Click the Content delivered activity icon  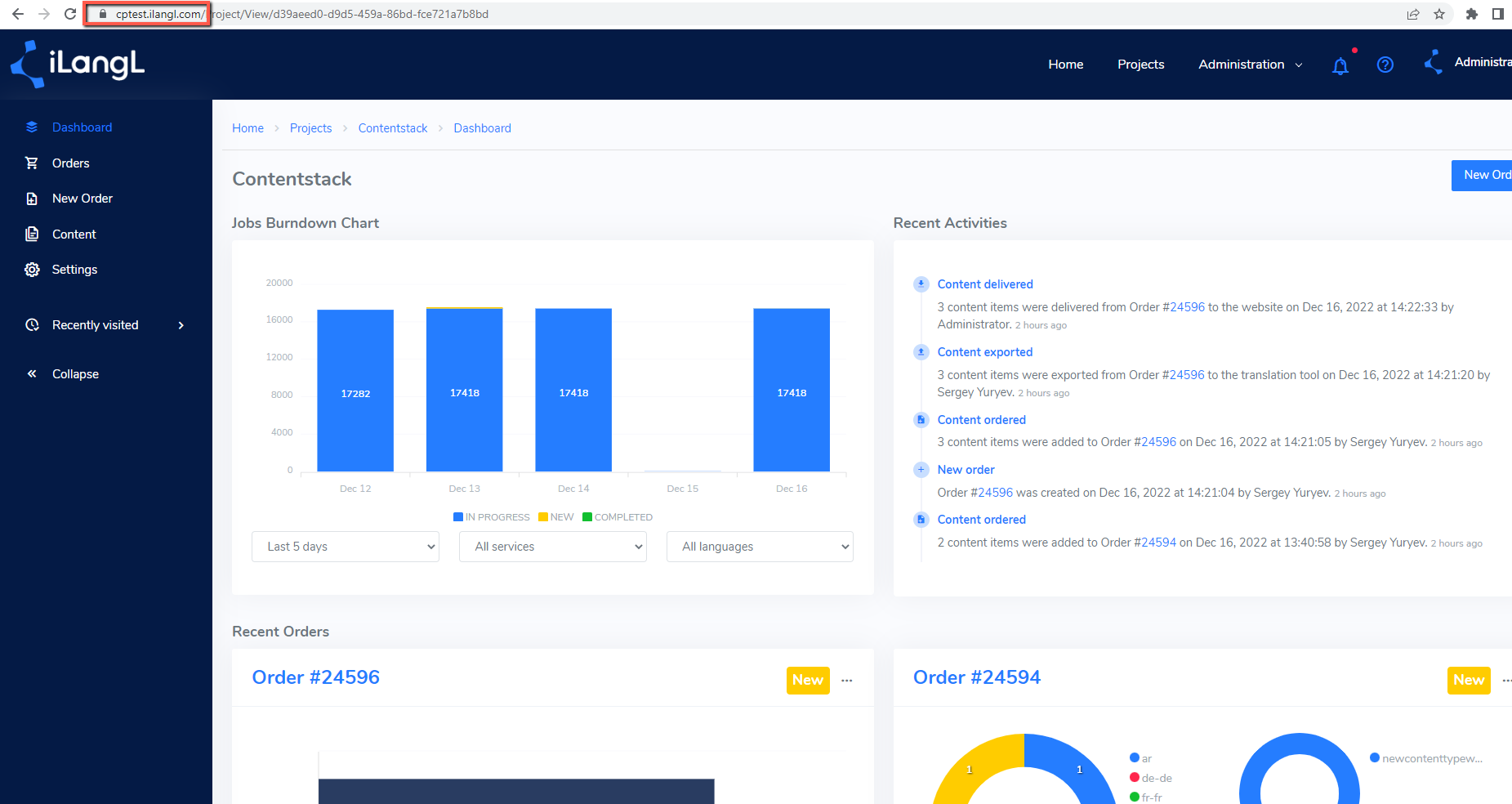[x=921, y=284]
